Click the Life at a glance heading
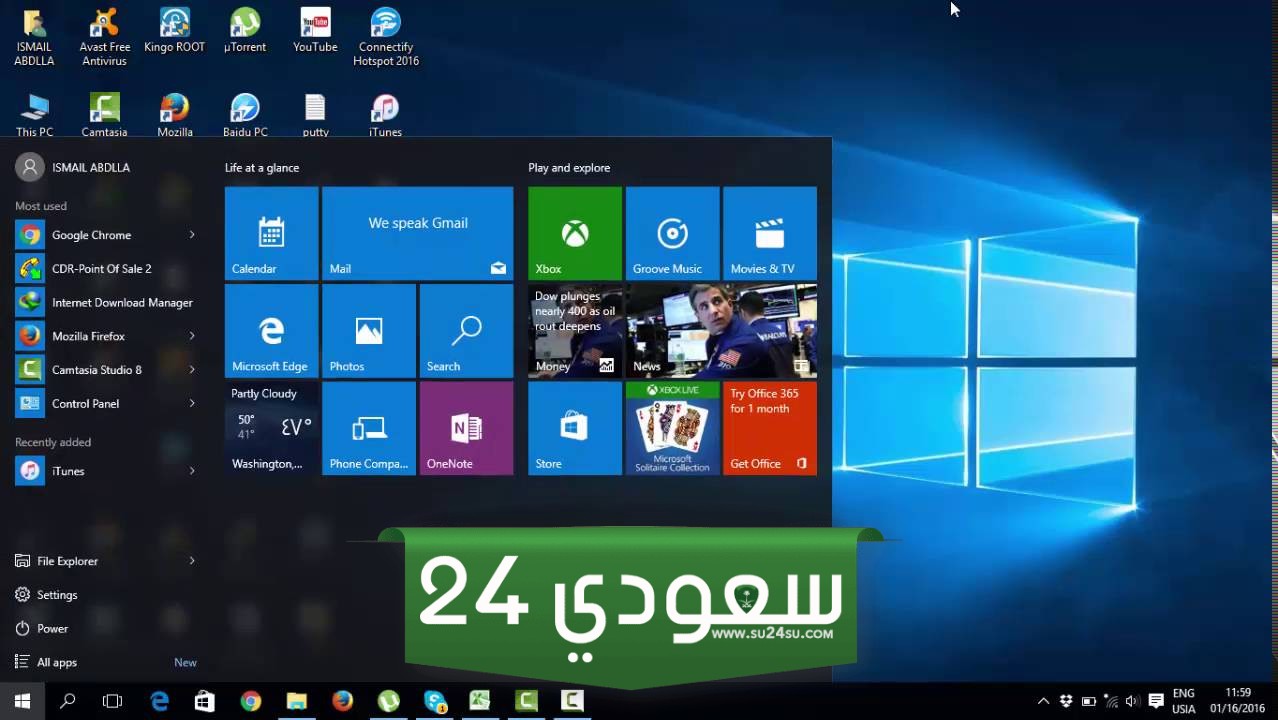Image resolution: width=1278 pixels, height=720 pixels. pos(262,168)
